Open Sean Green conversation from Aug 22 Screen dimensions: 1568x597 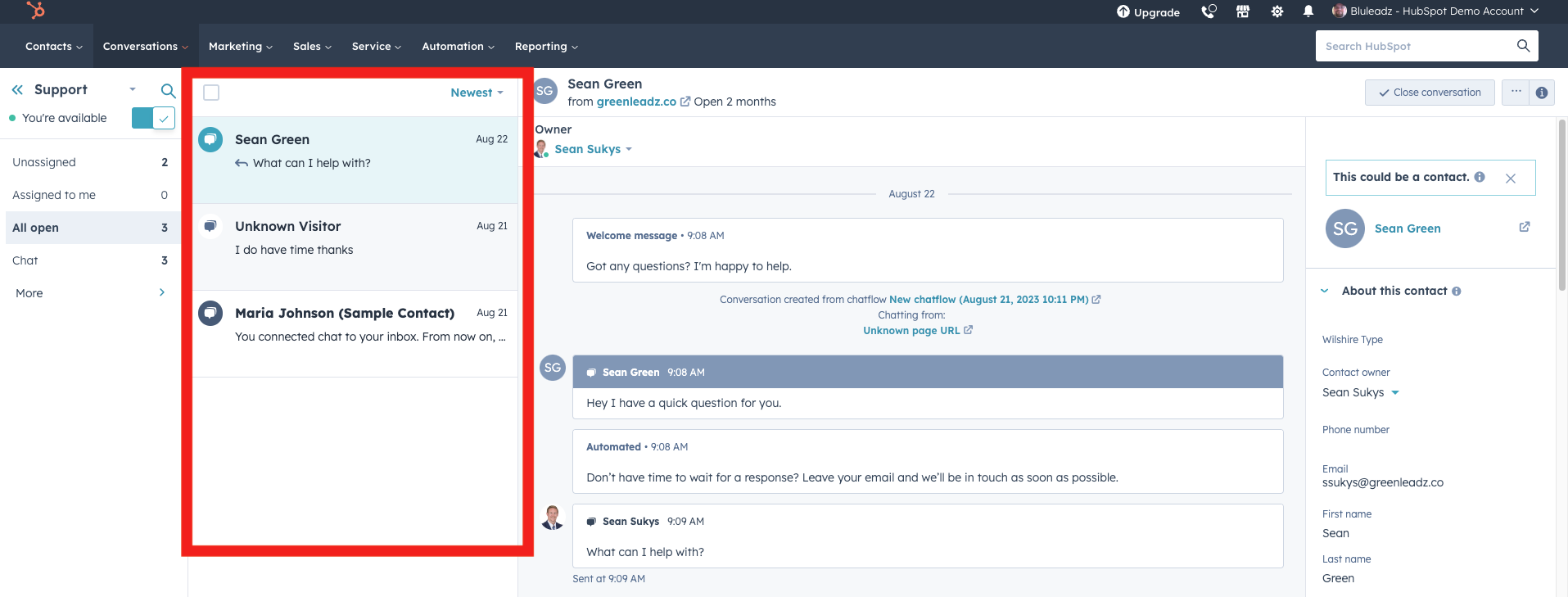(x=355, y=161)
